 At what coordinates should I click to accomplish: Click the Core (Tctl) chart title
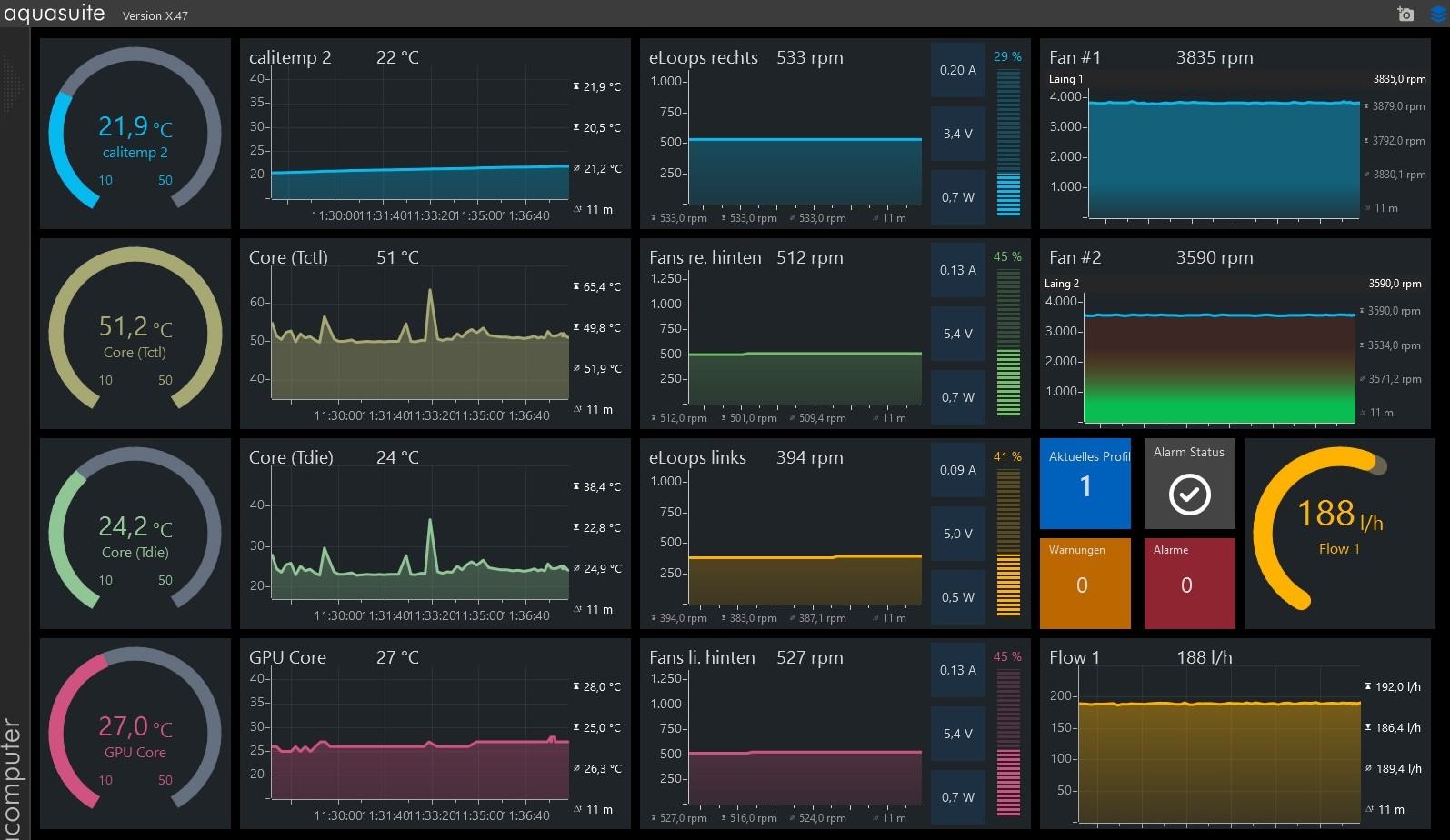coord(288,257)
